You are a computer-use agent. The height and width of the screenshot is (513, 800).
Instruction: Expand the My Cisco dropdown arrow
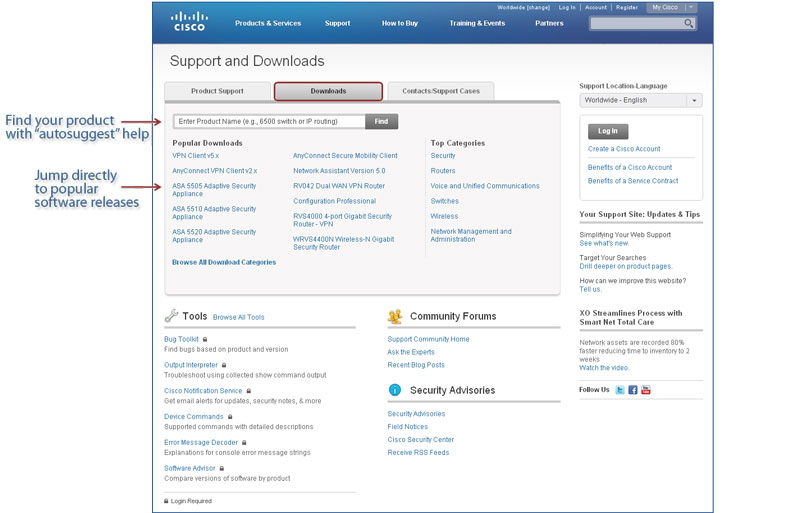coord(691,7)
